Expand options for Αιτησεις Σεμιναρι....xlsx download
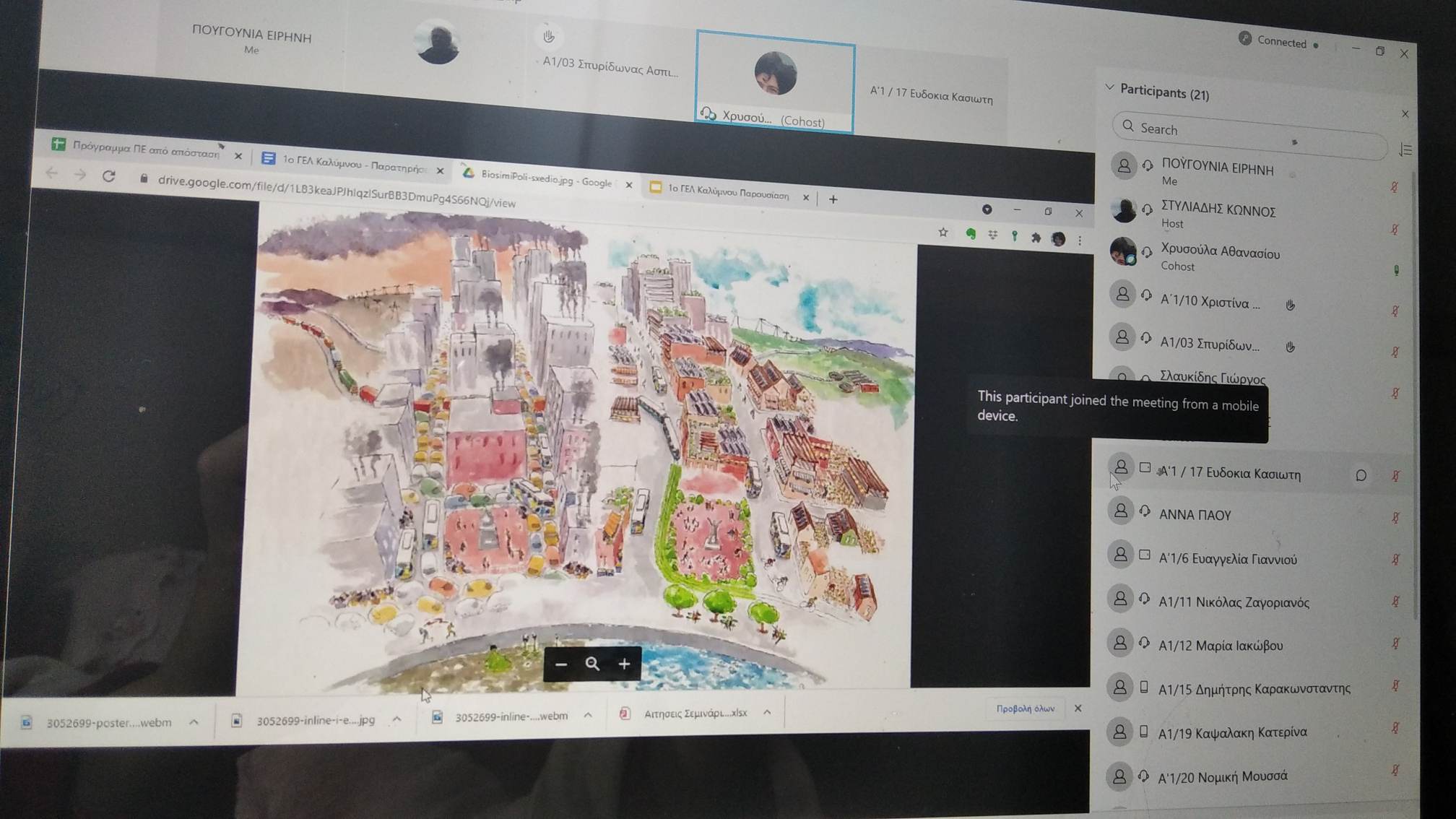This screenshot has height=819, width=1456. click(767, 712)
